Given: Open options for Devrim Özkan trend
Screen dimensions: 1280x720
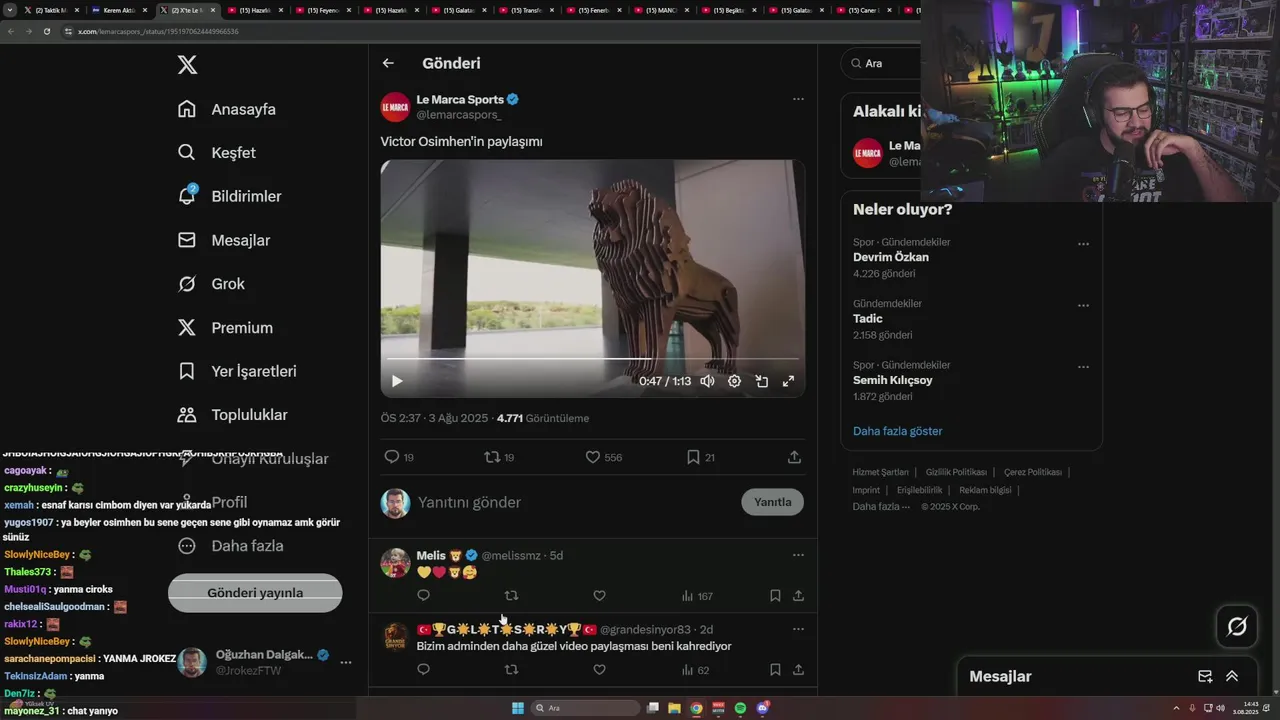Looking at the screenshot, I should (x=1083, y=244).
